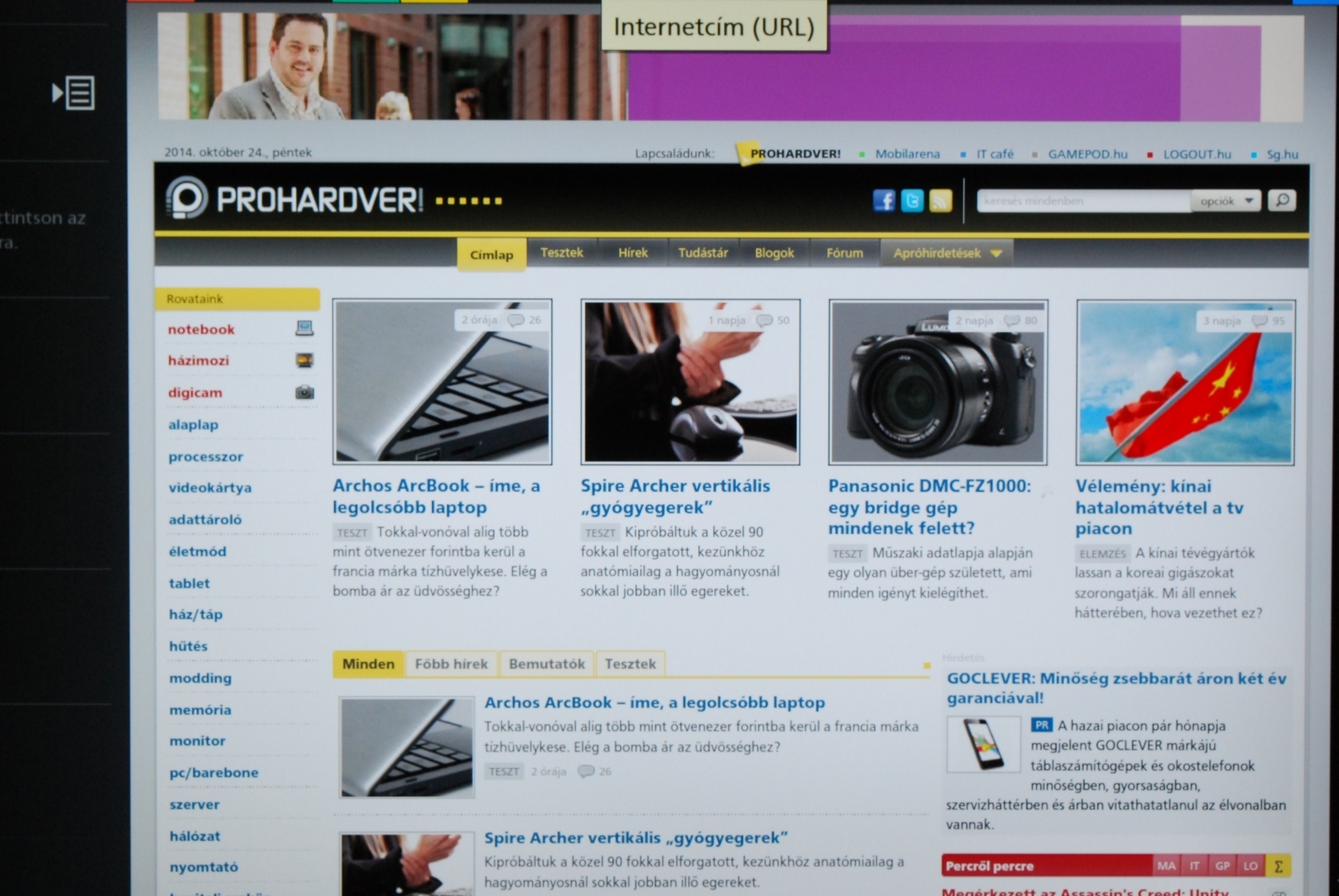The image size is (1339, 896).
Task: Open the GAMEPOD.hu site link
Action: [x=1088, y=154]
